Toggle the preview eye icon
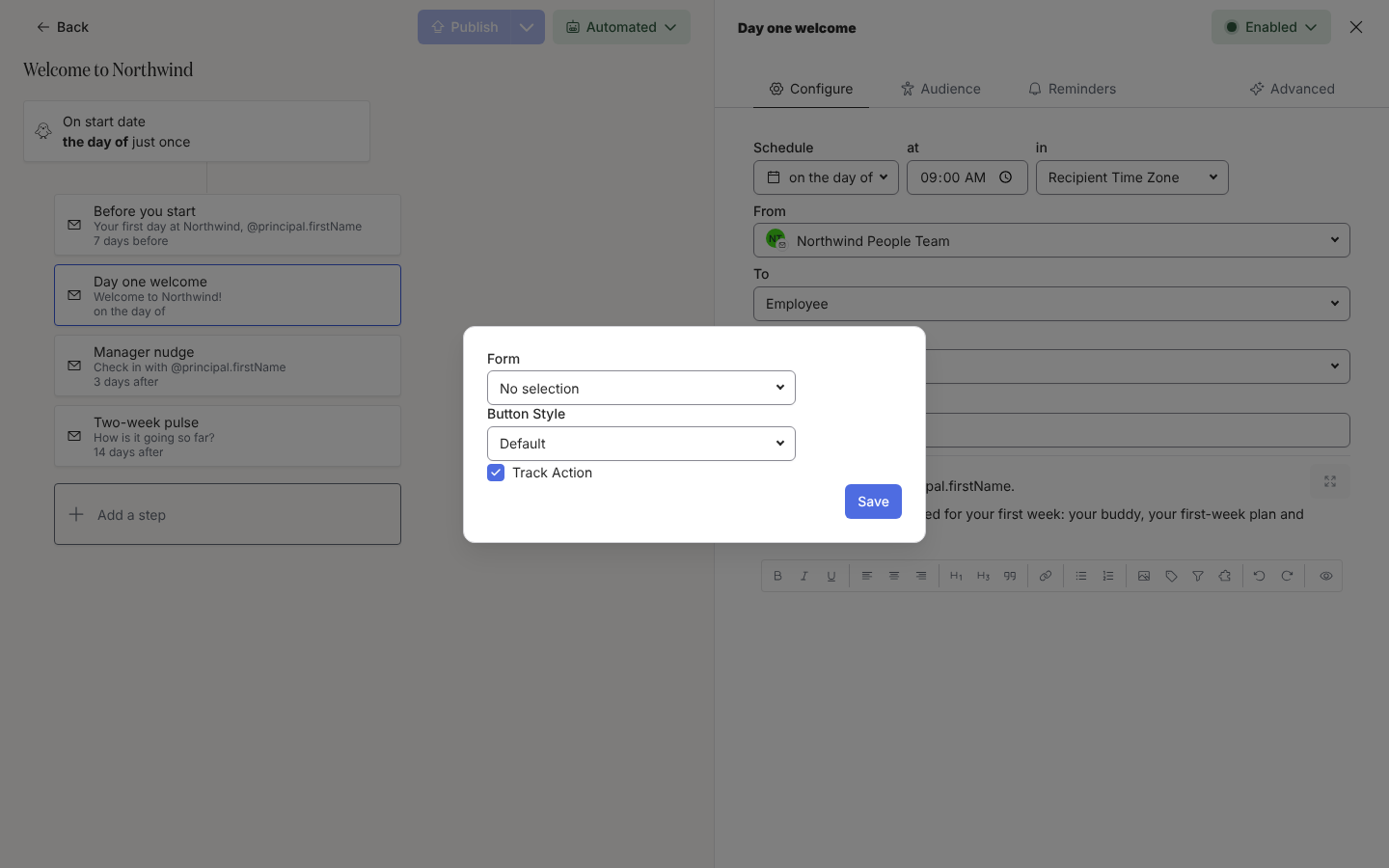Viewport: 1389px width, 868px height. pos(1326,576)
